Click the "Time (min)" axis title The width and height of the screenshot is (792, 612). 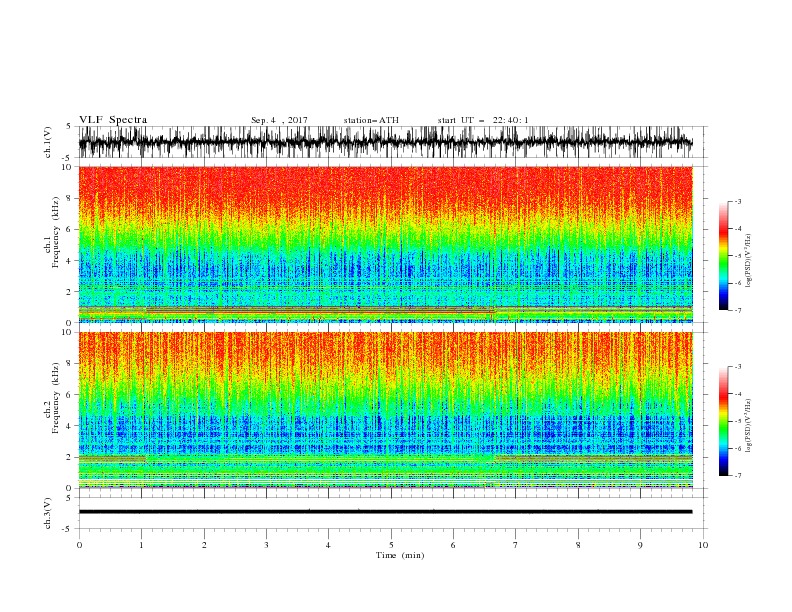pos(400,555)
